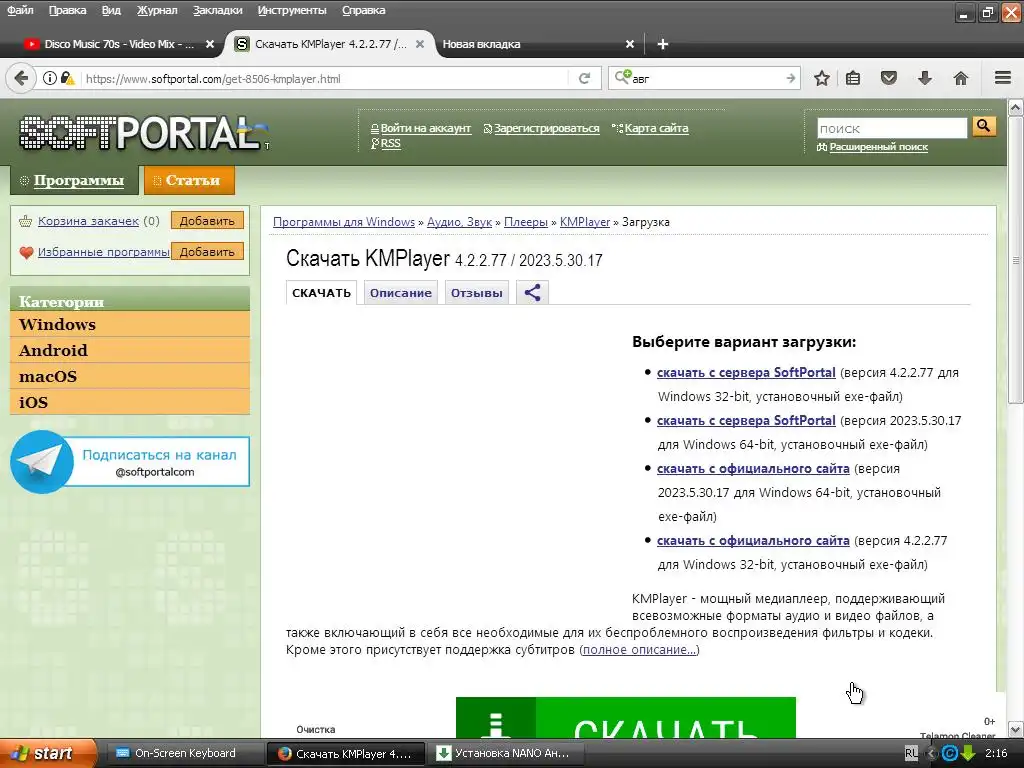Open the site information (i) icon
The width and height of the screenshot is (1024, 768).
pyautogui.click(x=50, y=78)
